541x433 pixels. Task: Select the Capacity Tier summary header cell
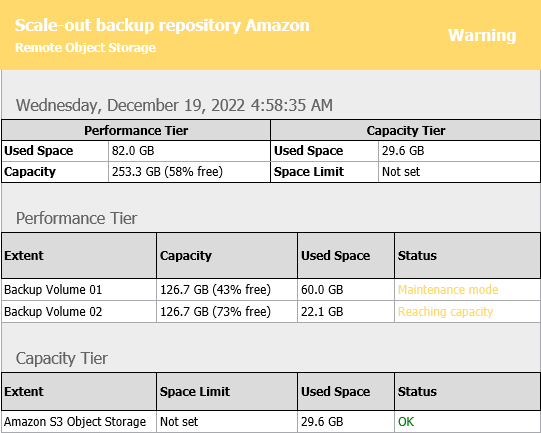coord(406,130)
